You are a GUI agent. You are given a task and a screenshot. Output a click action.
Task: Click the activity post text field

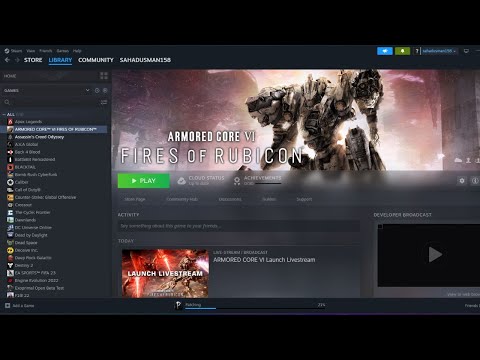click(239, 226)
